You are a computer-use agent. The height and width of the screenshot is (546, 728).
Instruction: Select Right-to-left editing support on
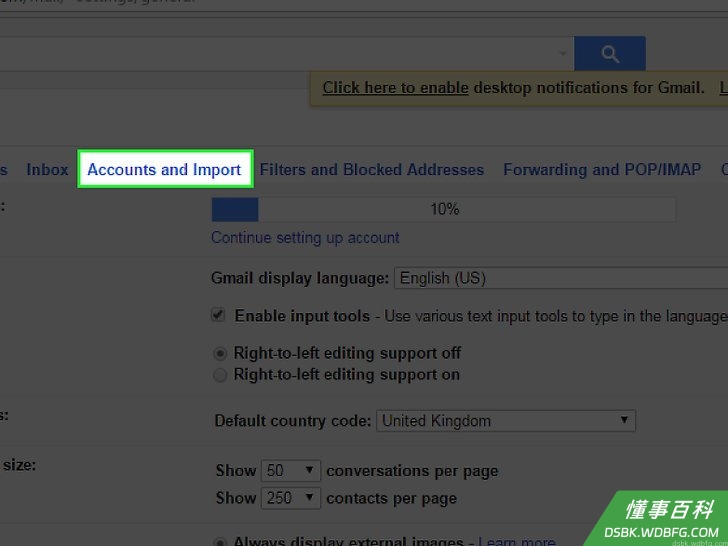(x=220, y=375)
